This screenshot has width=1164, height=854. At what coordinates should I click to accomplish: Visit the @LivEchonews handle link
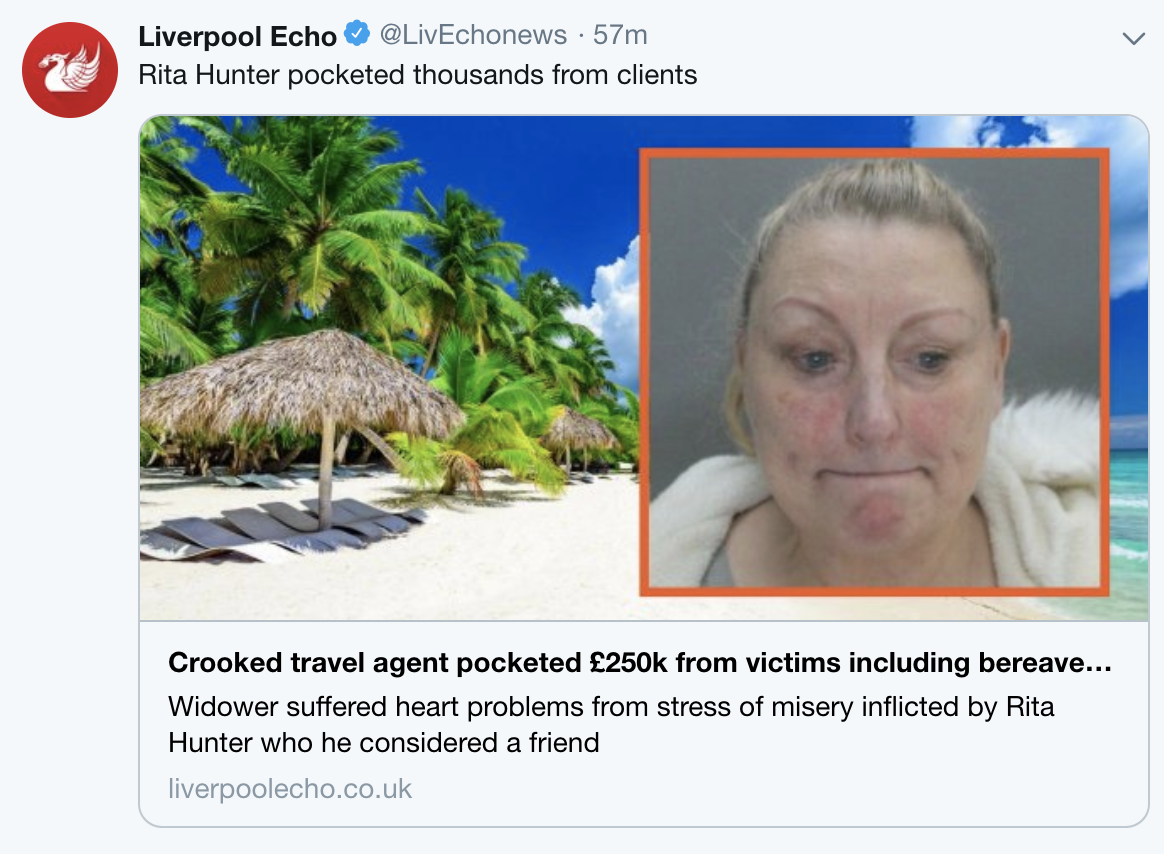473,35
